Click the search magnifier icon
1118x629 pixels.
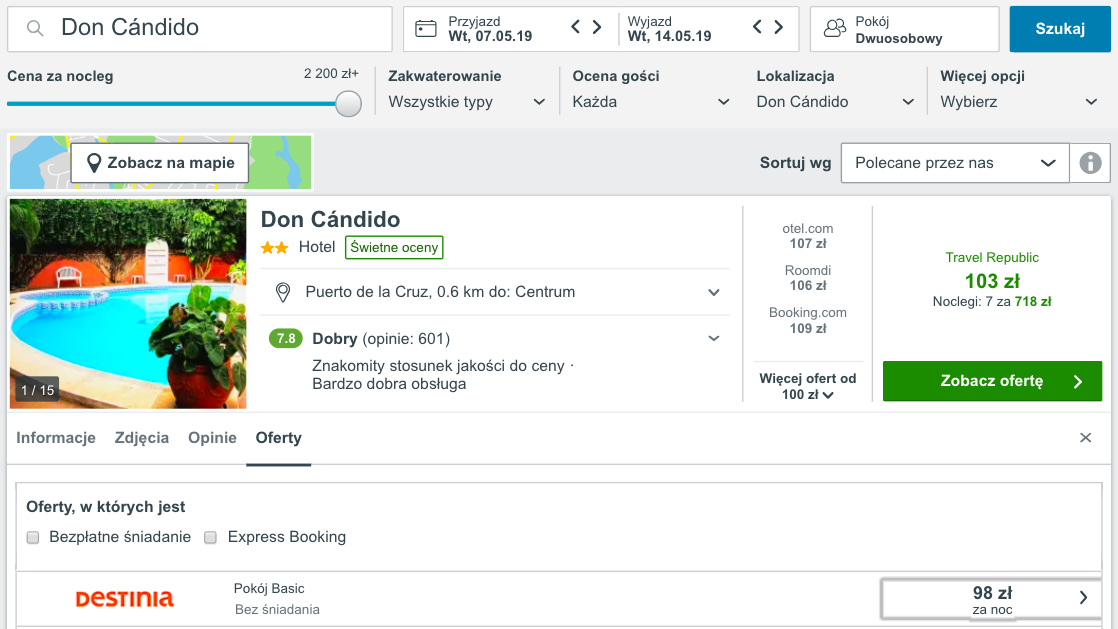click(x=35, y=29)
